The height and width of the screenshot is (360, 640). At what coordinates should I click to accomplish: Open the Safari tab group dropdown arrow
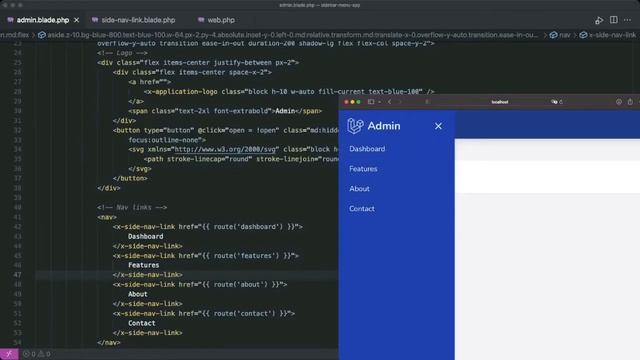(x=380, y=102)
